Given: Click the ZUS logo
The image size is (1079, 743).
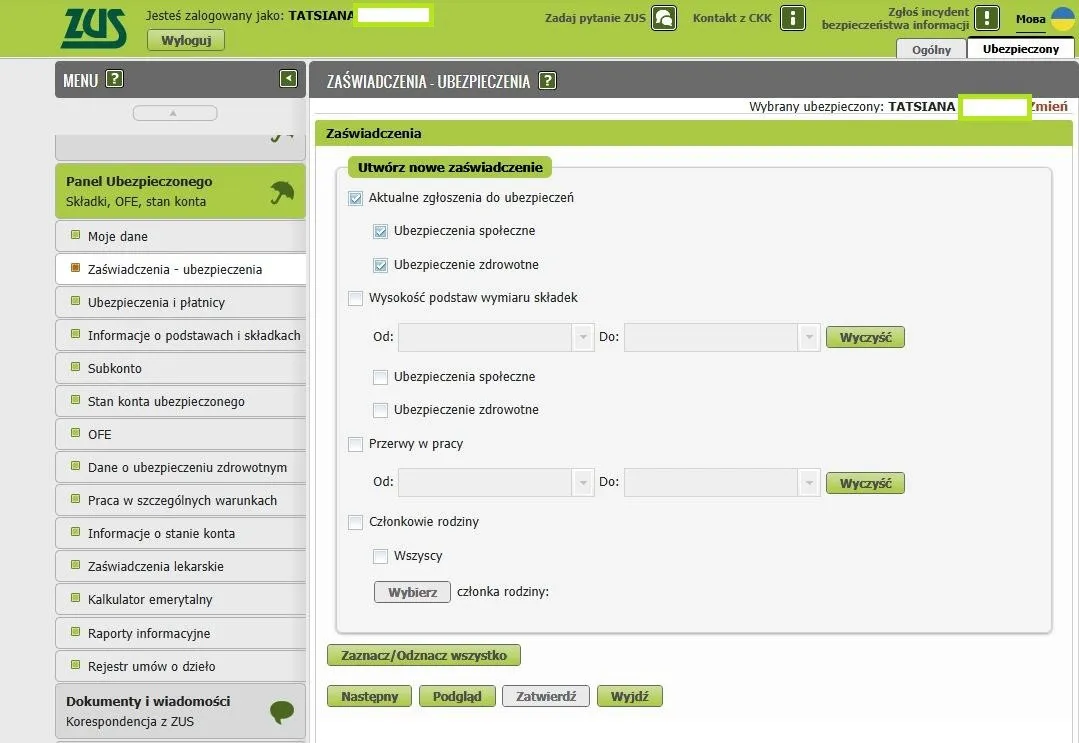Looking at the screenshot, I should (94, 28).
